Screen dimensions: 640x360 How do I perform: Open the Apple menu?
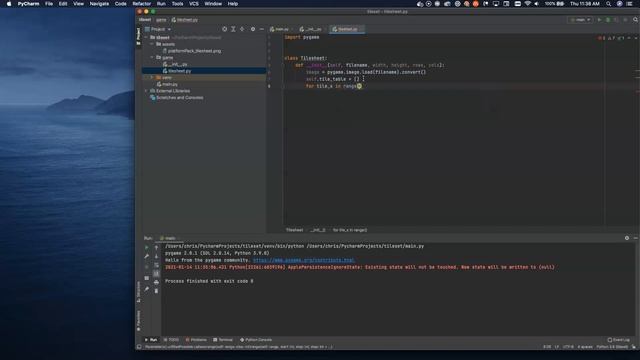click(9, 4)
